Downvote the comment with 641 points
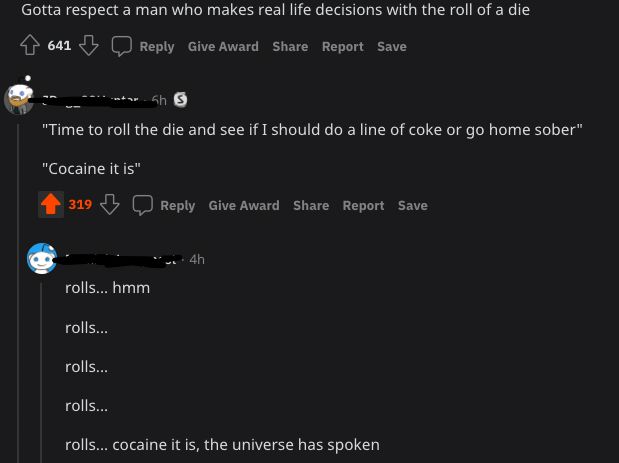This screenshot has width=619, height=463. (x=89, y=46)
